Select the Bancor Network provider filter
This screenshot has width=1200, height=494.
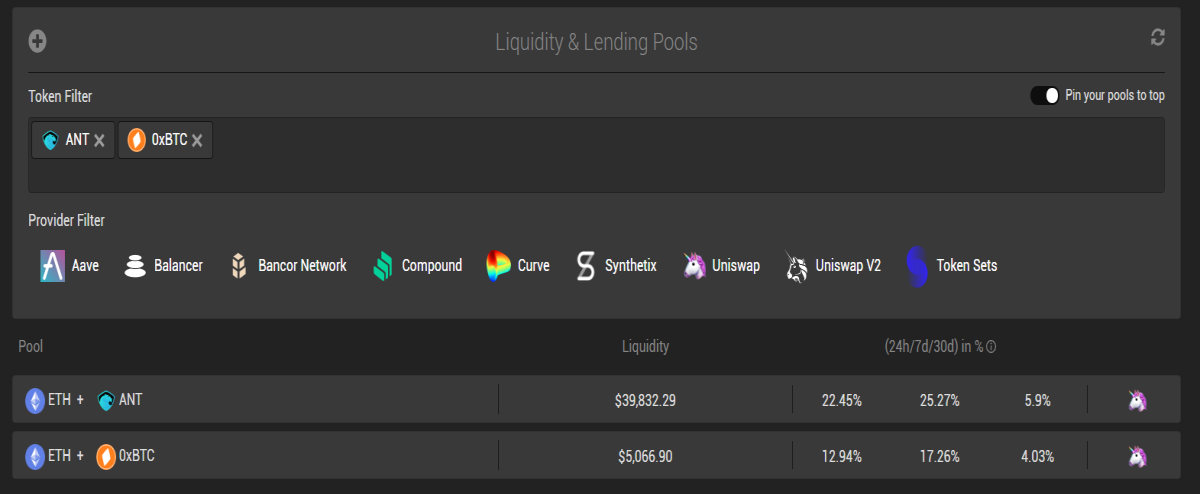coord(288,266)
